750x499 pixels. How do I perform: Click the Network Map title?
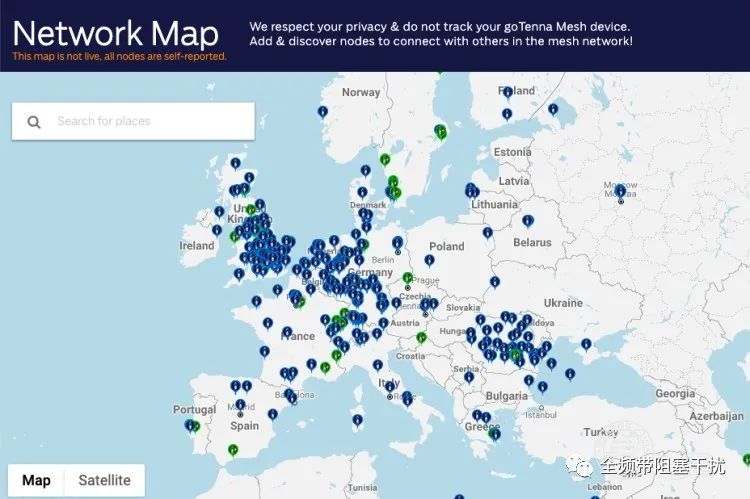pyautogui.click(x=115, y=34)
